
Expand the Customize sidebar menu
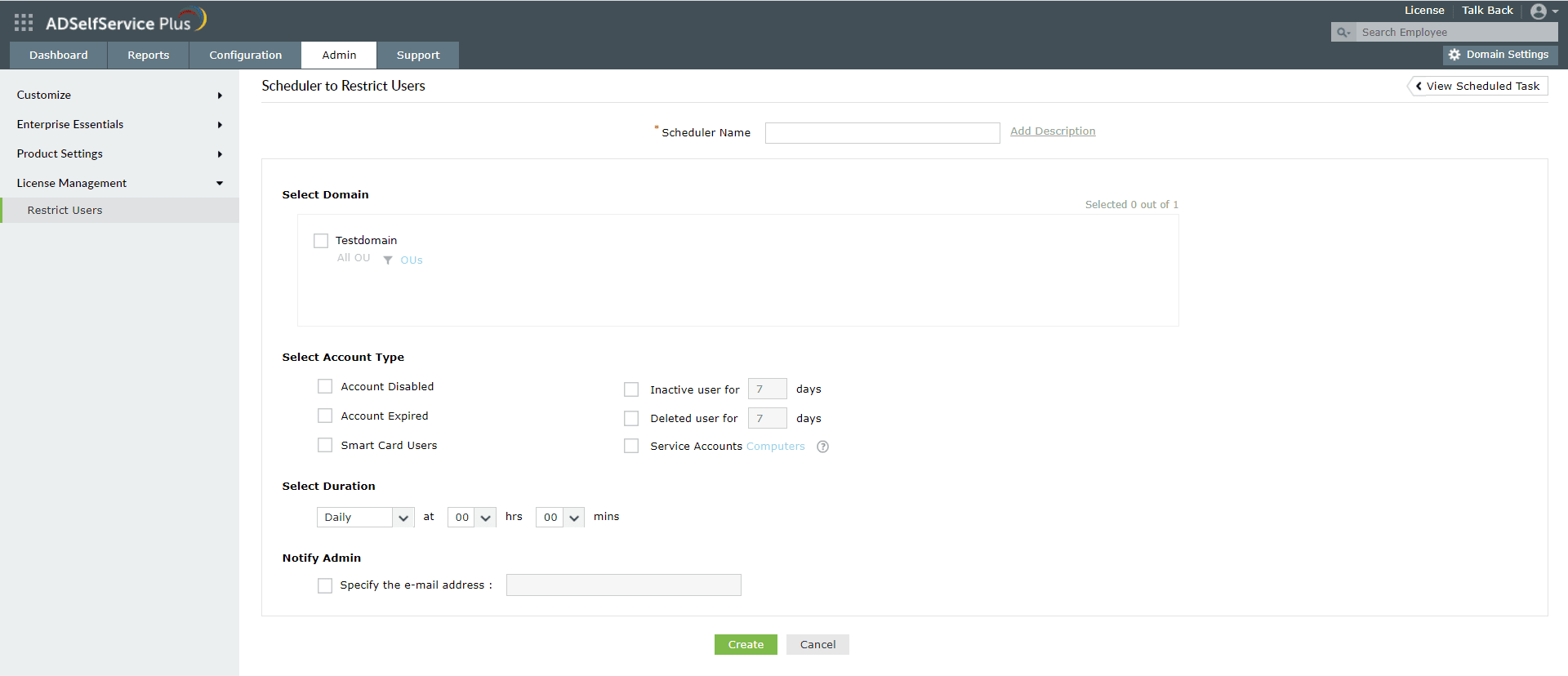pyautogui.click(x=119, y=96)
